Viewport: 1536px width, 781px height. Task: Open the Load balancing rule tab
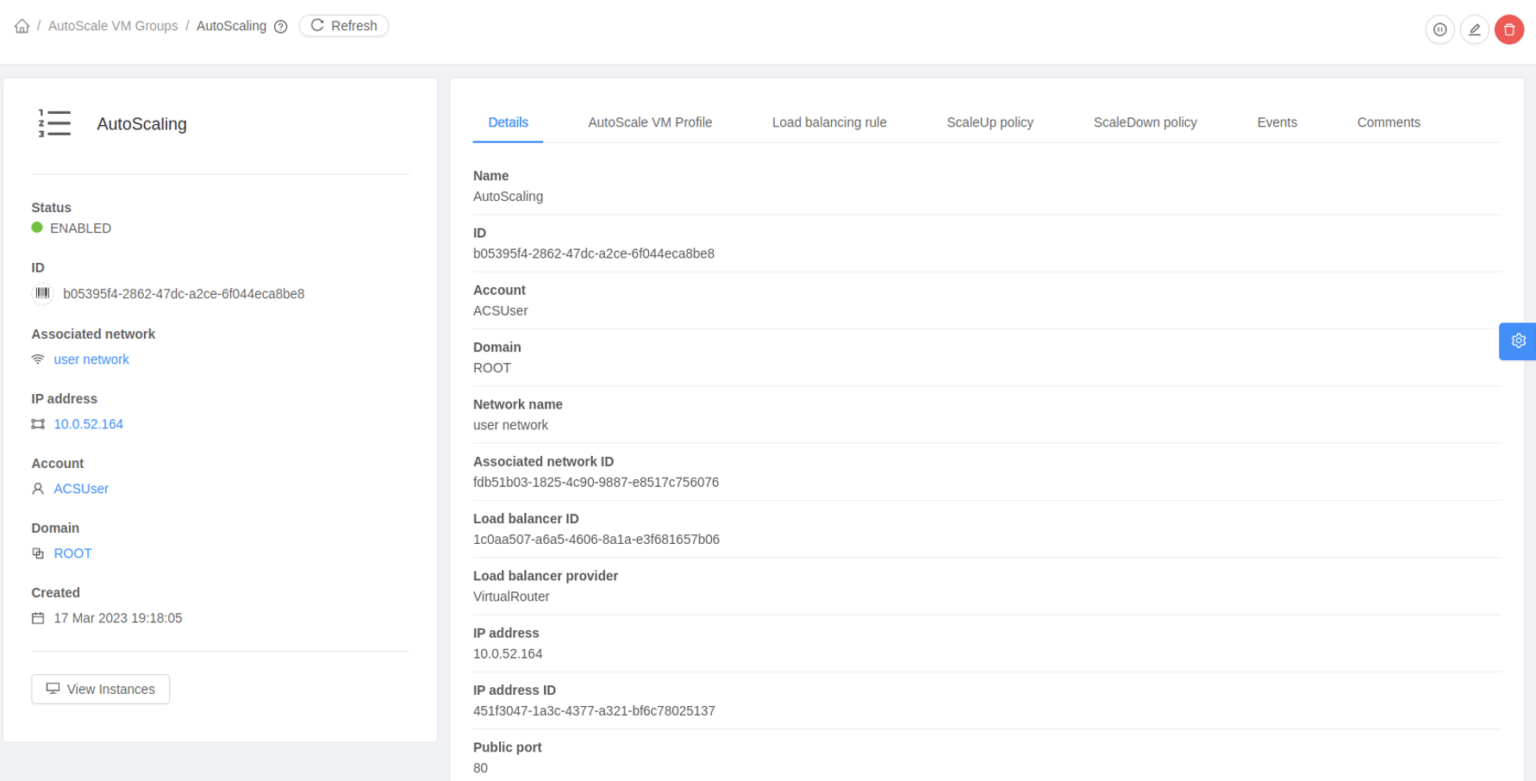tap(829, 122)
